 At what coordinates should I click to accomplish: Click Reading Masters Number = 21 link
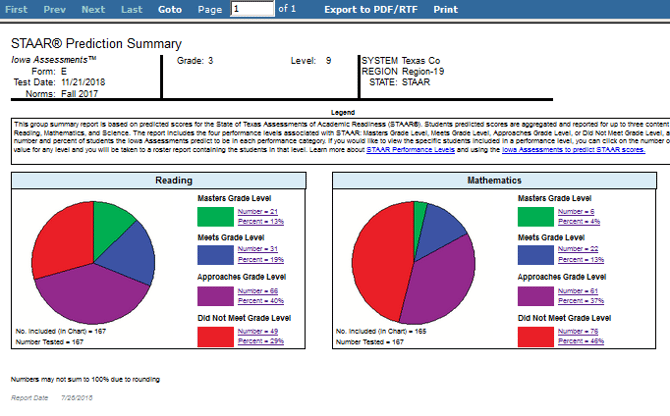(x=258, y=211)
